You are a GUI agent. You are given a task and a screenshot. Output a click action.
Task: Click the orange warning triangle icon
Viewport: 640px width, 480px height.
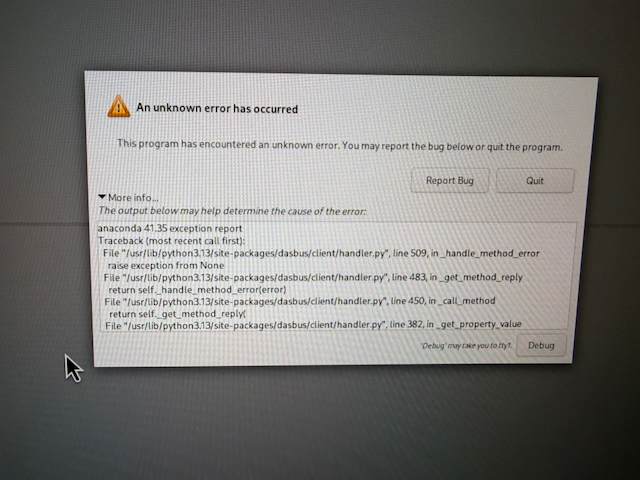pyautogui.click(x=119, y=107)
